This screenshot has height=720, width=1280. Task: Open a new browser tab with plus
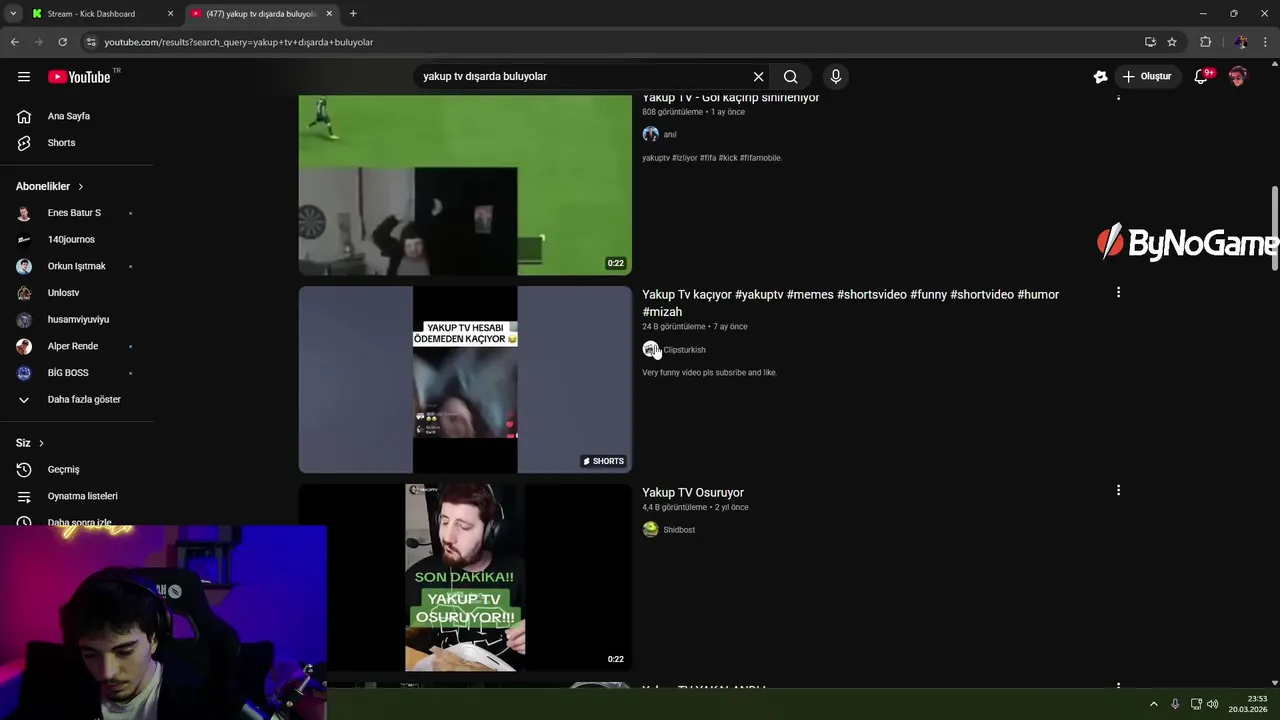pyautogui.click(x=353, y=14)
